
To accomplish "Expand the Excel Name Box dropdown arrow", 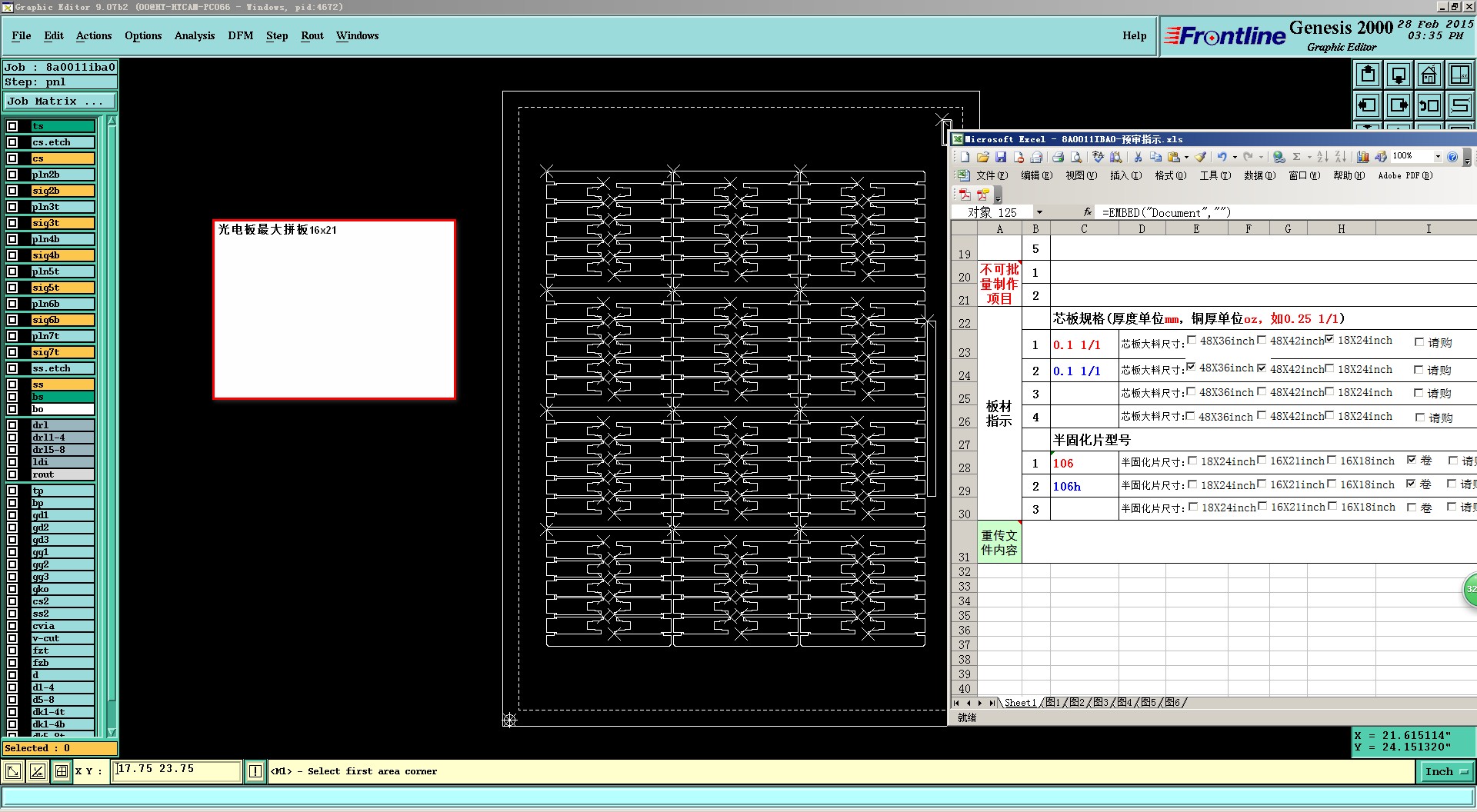I will pos(1039,212).
